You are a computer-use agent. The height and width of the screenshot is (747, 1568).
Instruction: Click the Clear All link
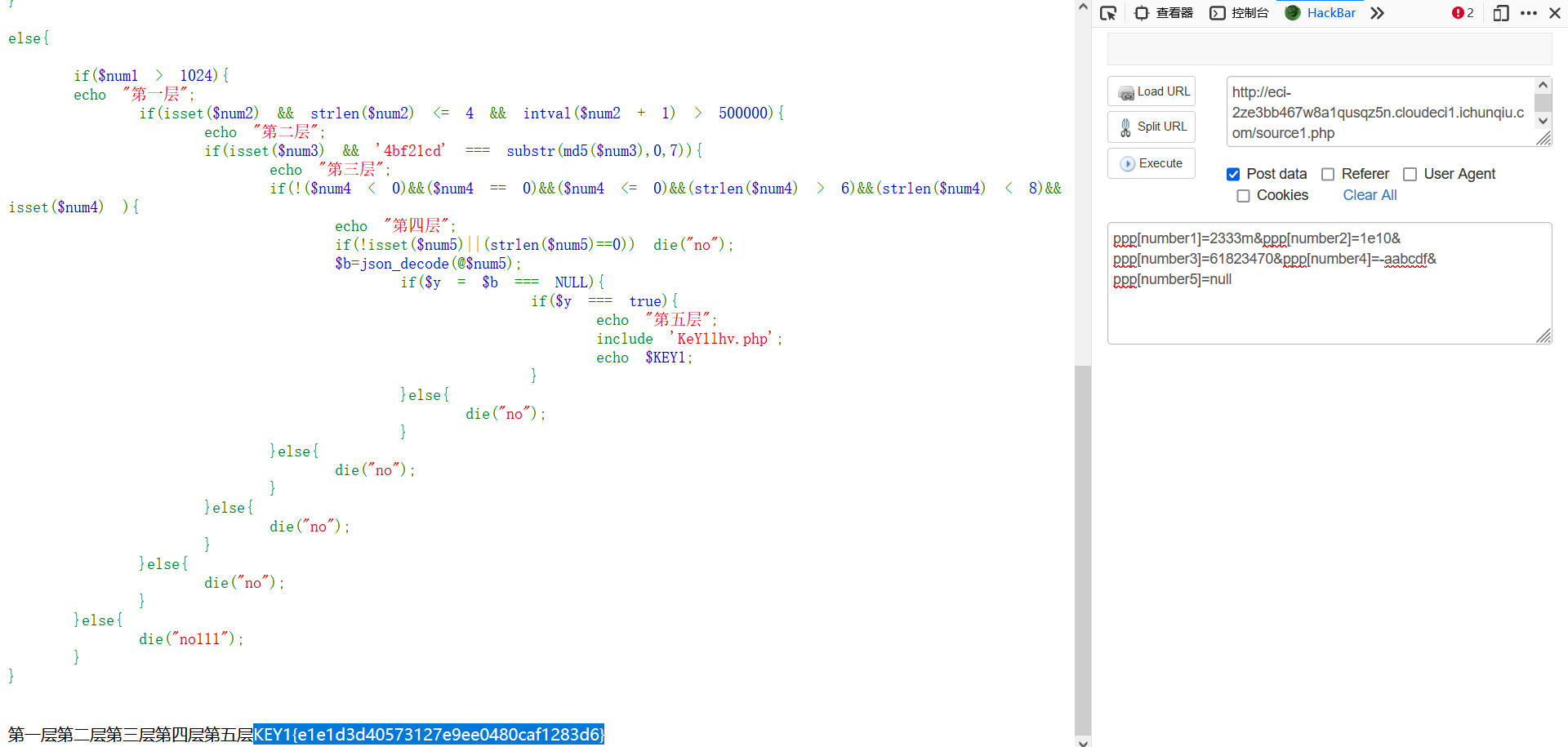click(1370, 195)
